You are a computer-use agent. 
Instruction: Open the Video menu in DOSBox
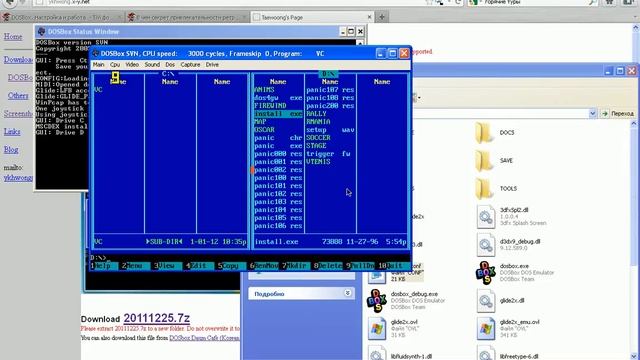click(132, 65)
